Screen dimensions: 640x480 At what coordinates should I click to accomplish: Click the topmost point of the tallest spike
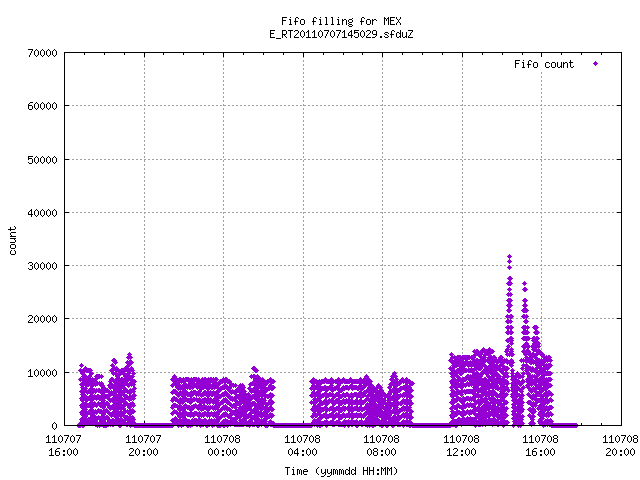click(509, 257)
